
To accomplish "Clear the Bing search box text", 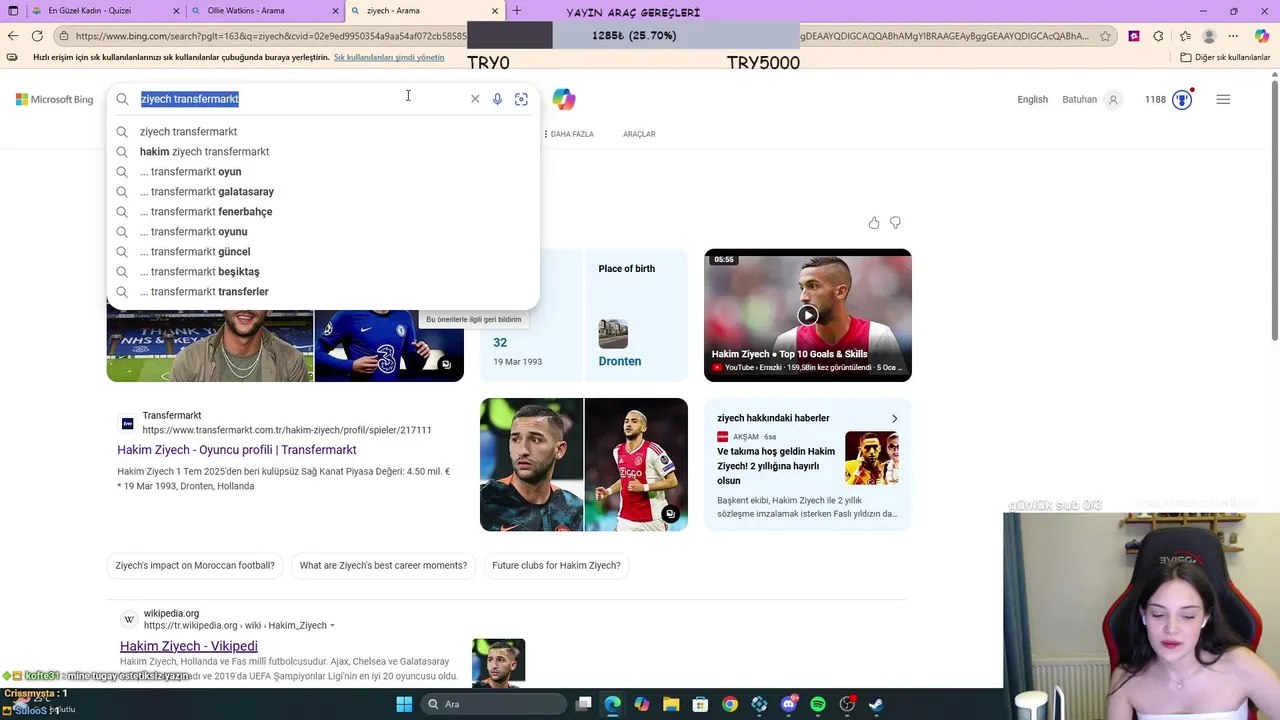I will pos(475,99).
